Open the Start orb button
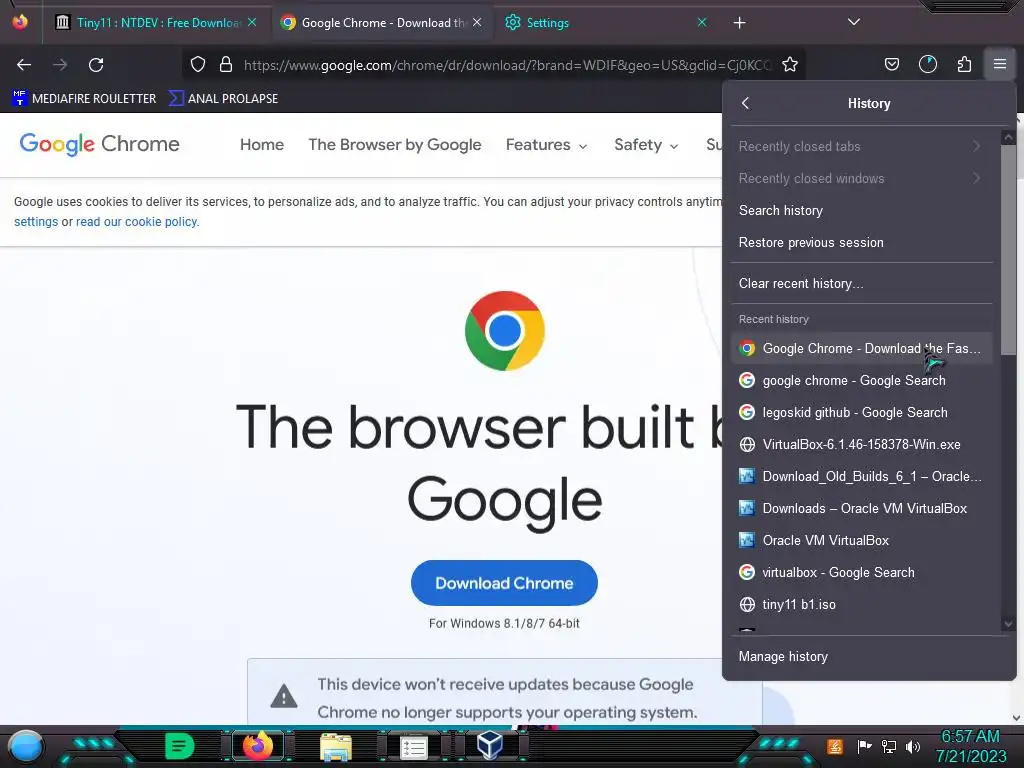1024x768 pixels. pos(26,746)
